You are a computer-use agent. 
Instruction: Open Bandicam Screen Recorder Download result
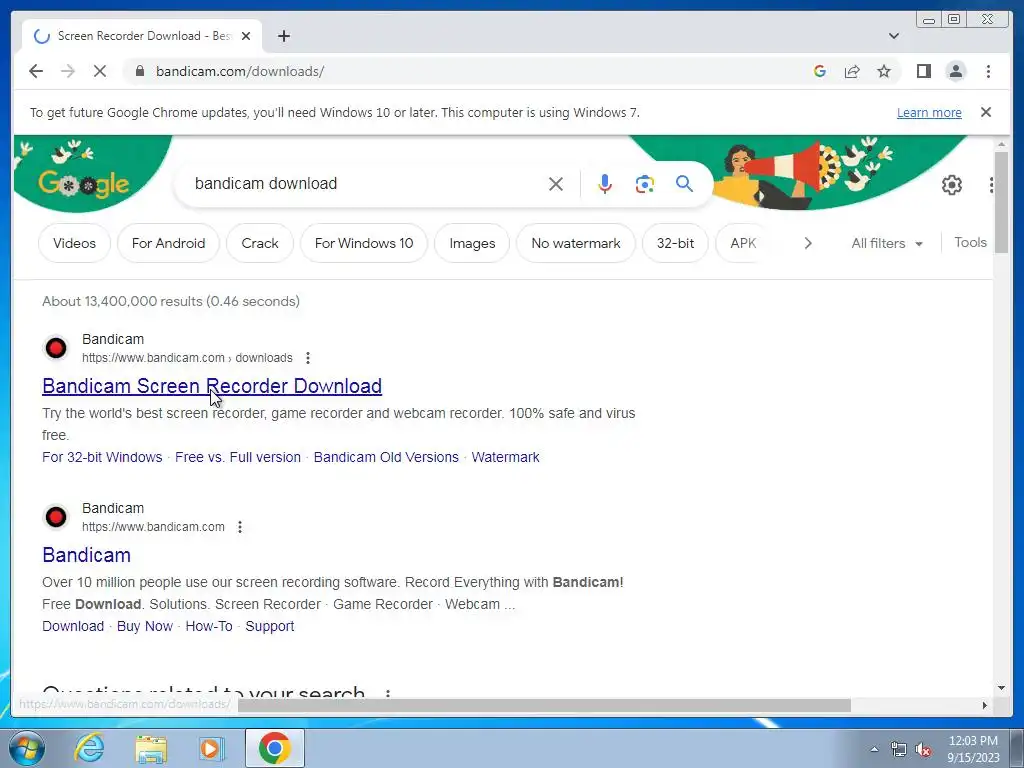(212, 386)
